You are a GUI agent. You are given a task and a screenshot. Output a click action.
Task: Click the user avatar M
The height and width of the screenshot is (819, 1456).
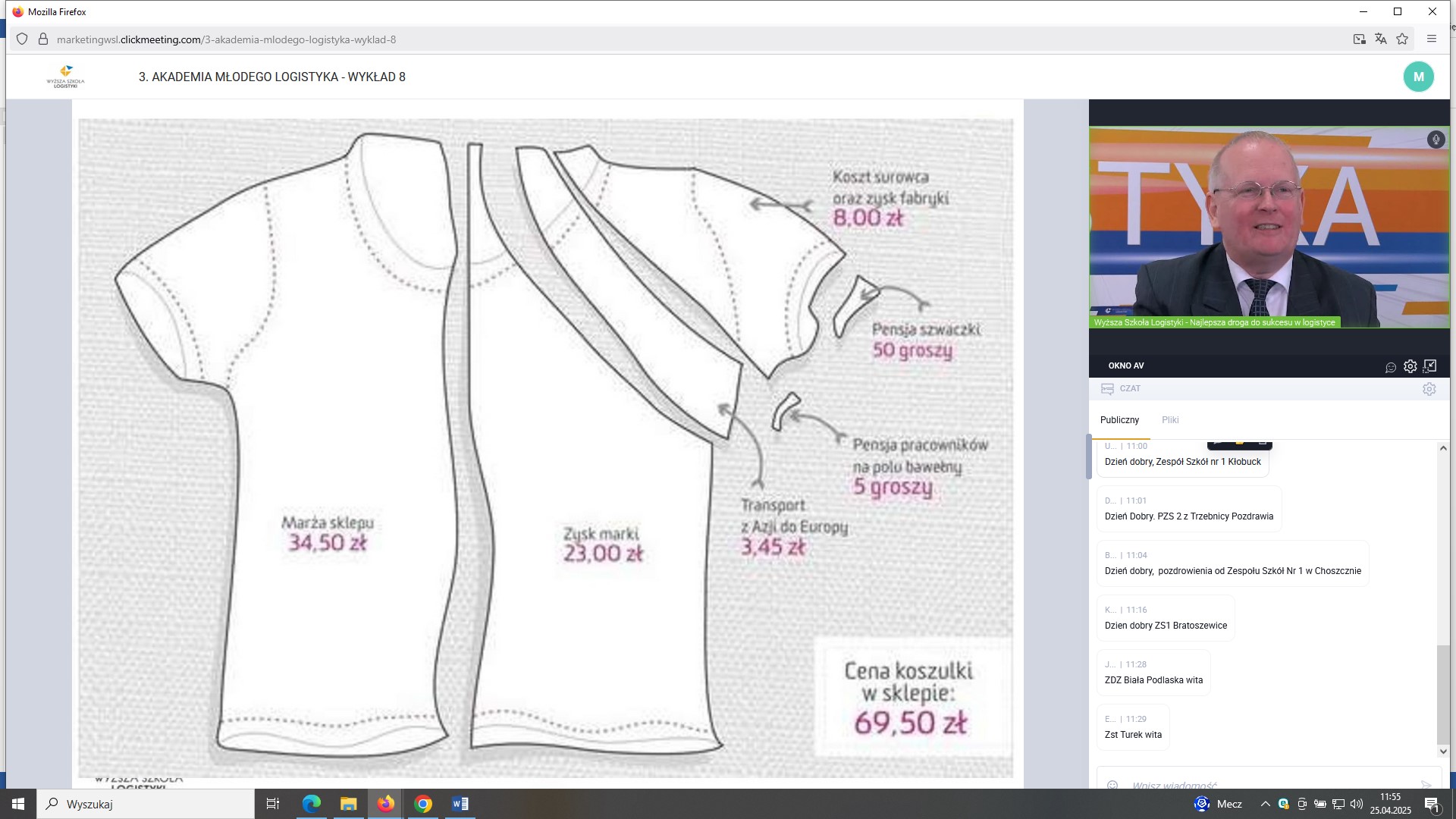(1418, 77)
